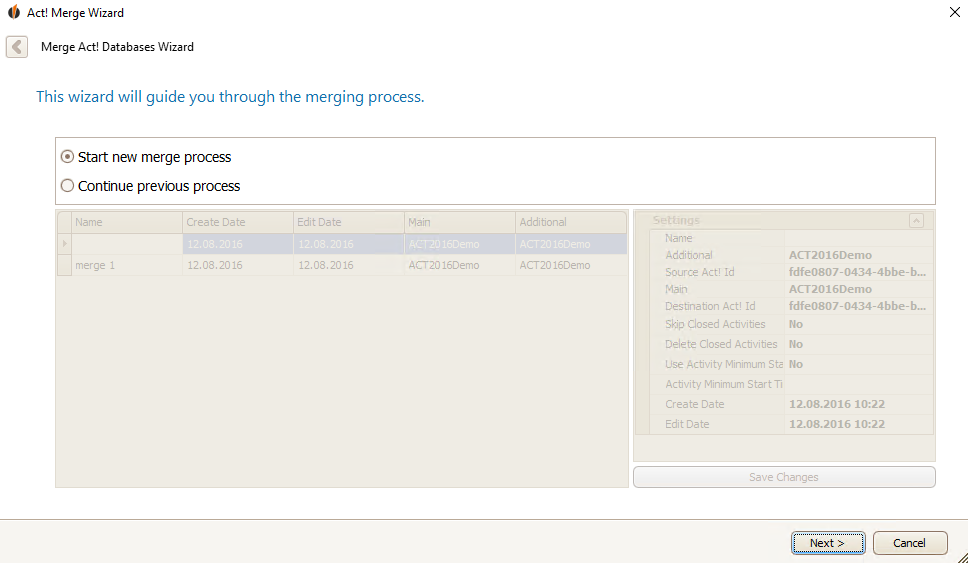
Task: Select the merge 1 row
Action: pos(343,265)
